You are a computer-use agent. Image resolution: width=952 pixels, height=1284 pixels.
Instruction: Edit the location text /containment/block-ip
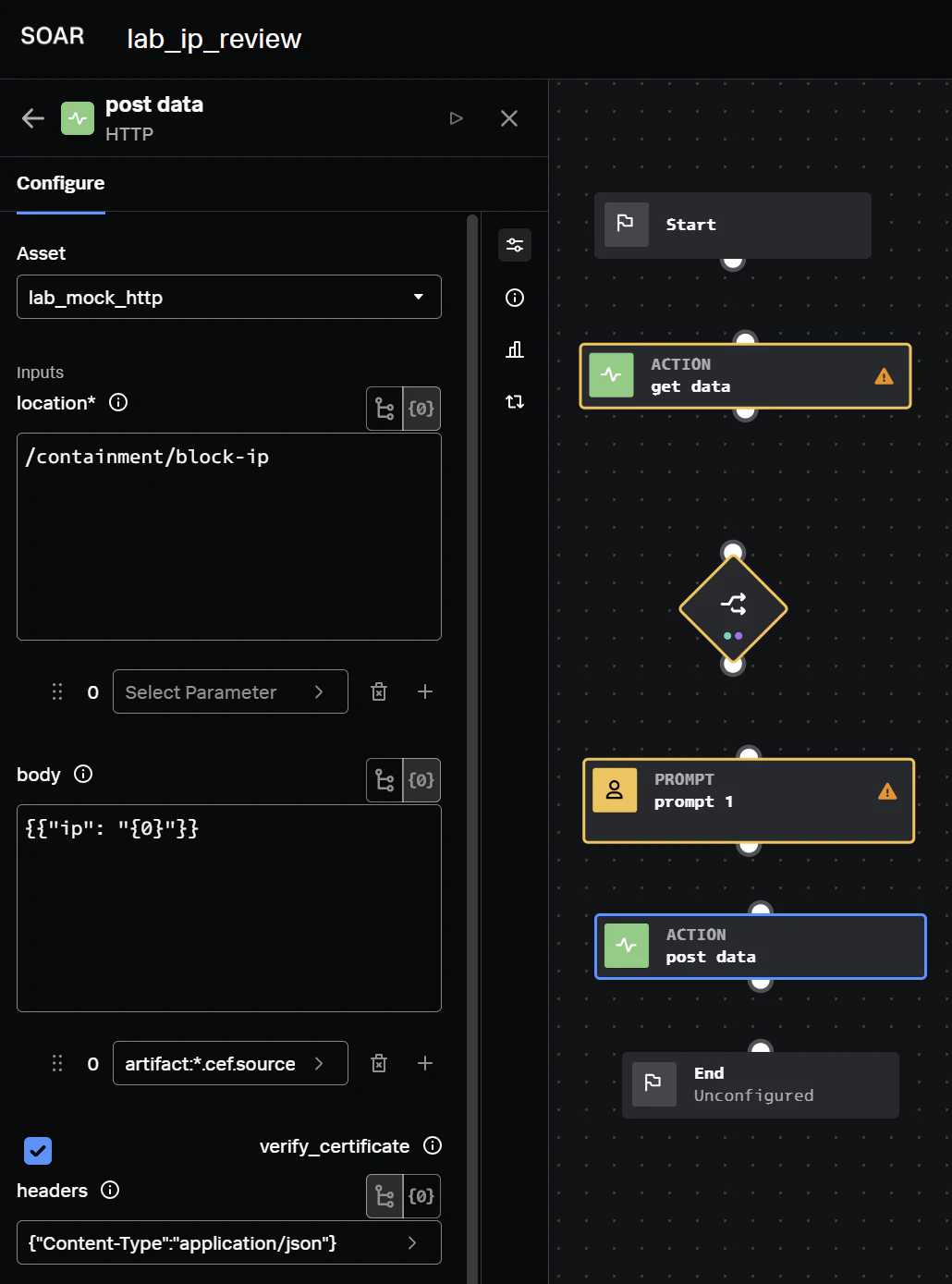[x=229, y=536]
